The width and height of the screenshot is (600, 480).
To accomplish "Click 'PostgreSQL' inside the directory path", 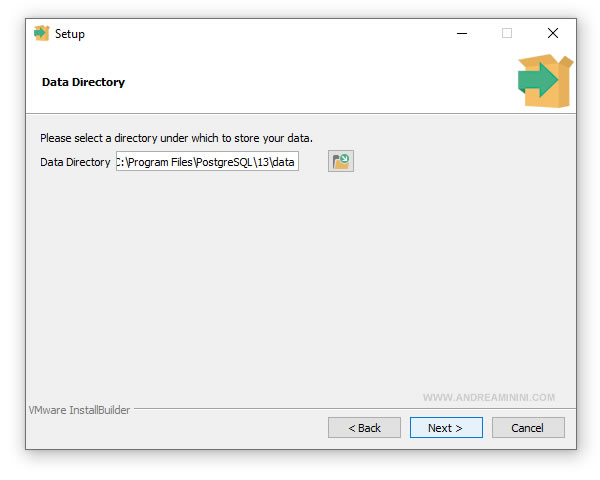I will click(224, 162).
